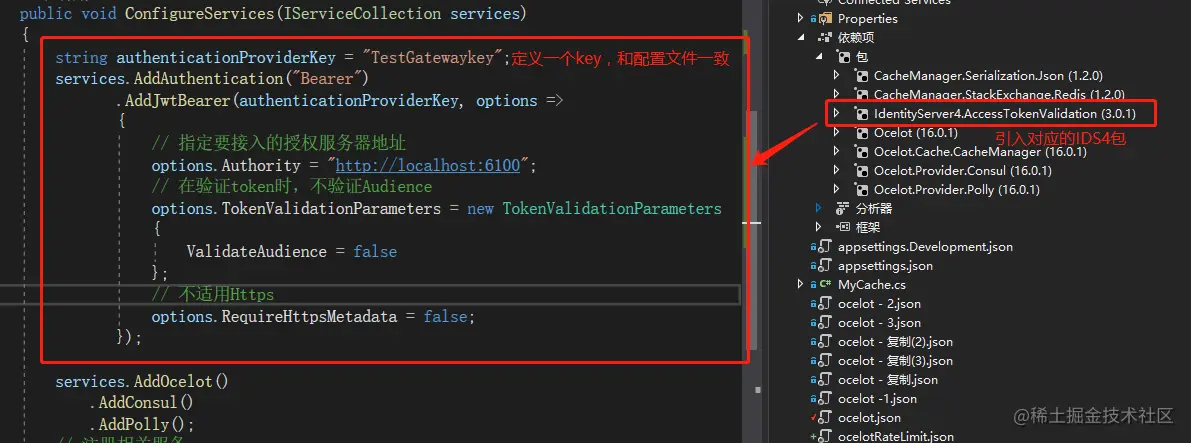This screenshot has height=443, width=1191.
Task: Click the code editor vertical scrollbar
Action: pos(752,228)
